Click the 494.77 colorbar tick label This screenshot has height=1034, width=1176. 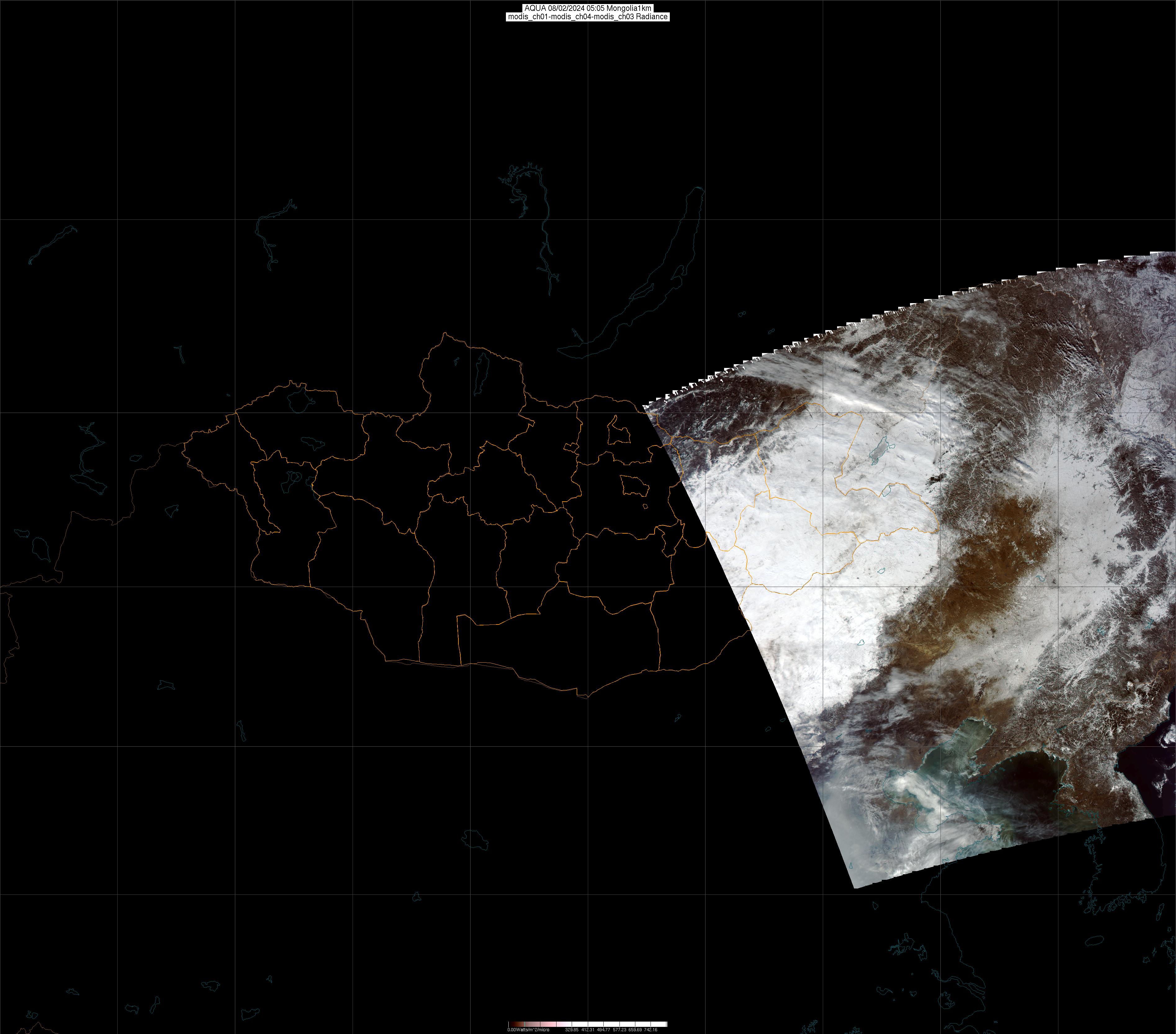(x=603, y=1029)
